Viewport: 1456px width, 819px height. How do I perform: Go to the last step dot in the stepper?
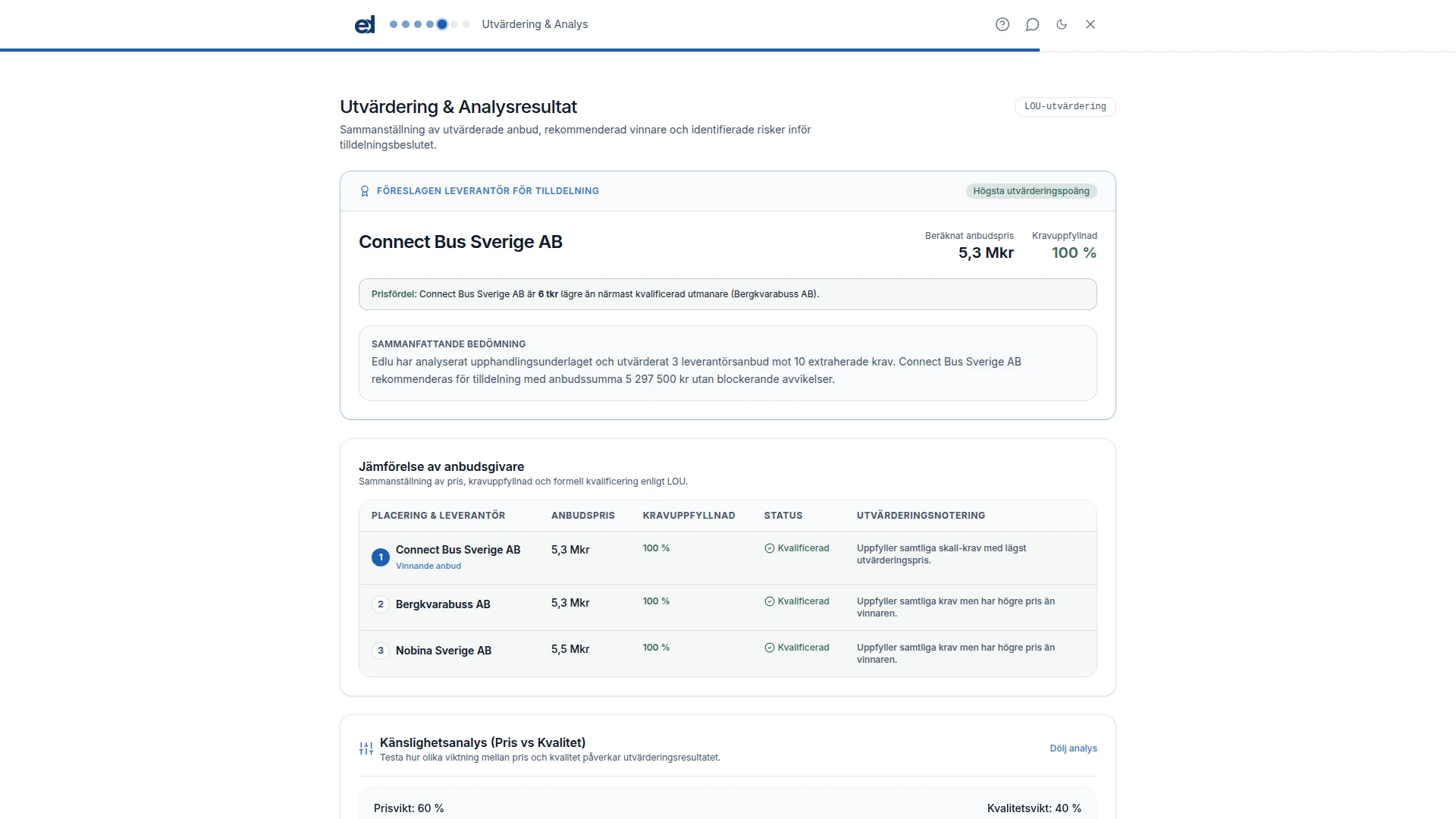pyautogui.click(x=466, y=24)
